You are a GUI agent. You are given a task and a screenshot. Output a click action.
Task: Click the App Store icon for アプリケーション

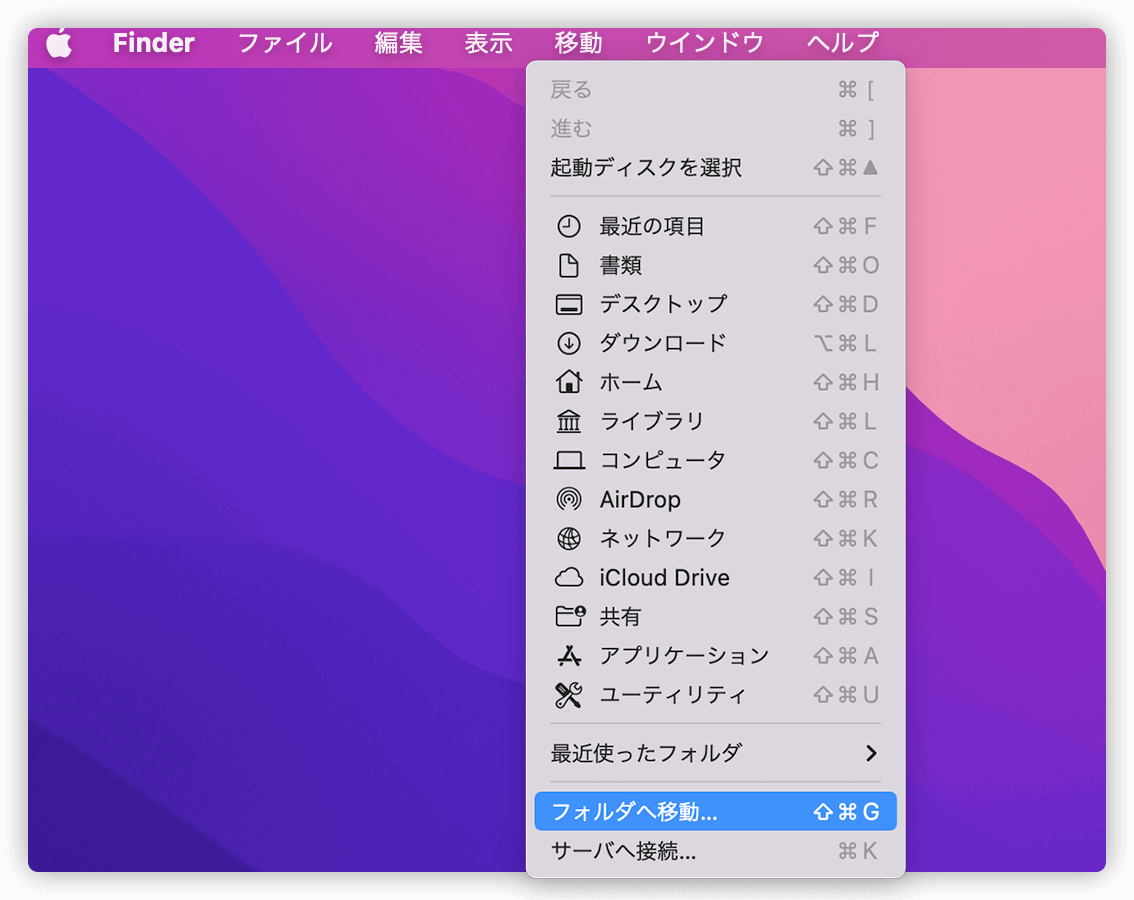pos(568,655)
